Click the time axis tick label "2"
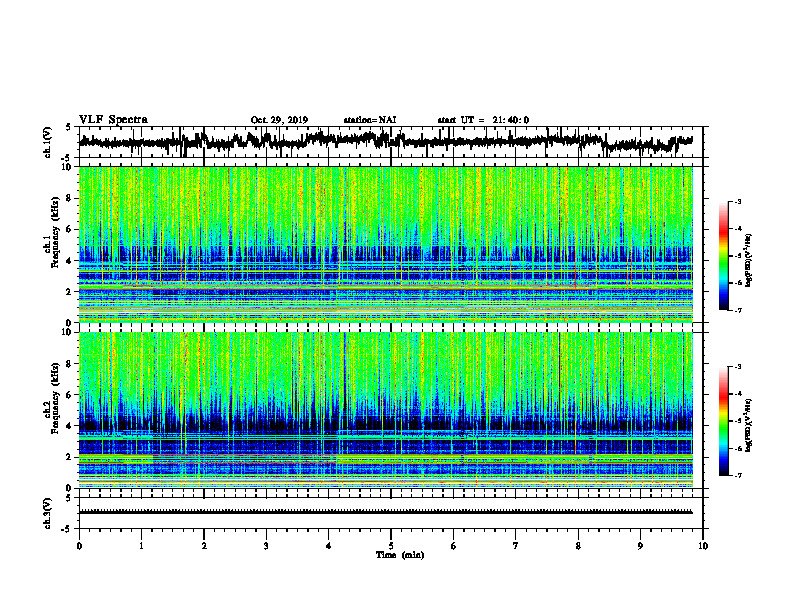 coord(204,546)
